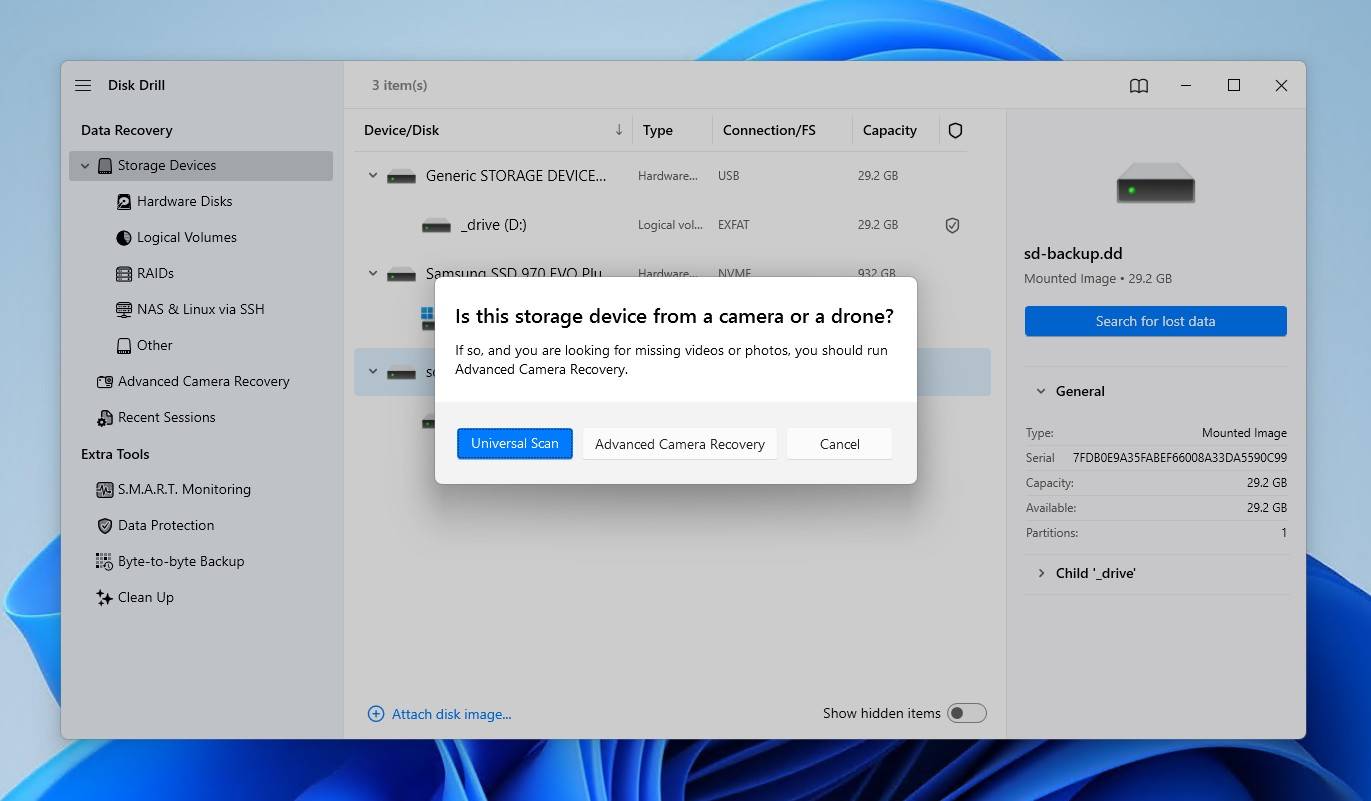Open Clean Up tool
The height and width of the screenshot is (801, 1371).
click(145, 598)
